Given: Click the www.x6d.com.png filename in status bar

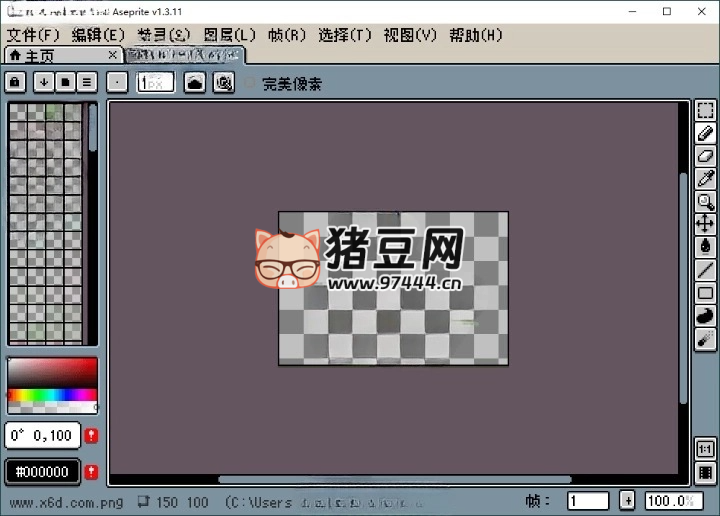Looking at the screenshot, I should pyautogui.click(x=66, y=502).
